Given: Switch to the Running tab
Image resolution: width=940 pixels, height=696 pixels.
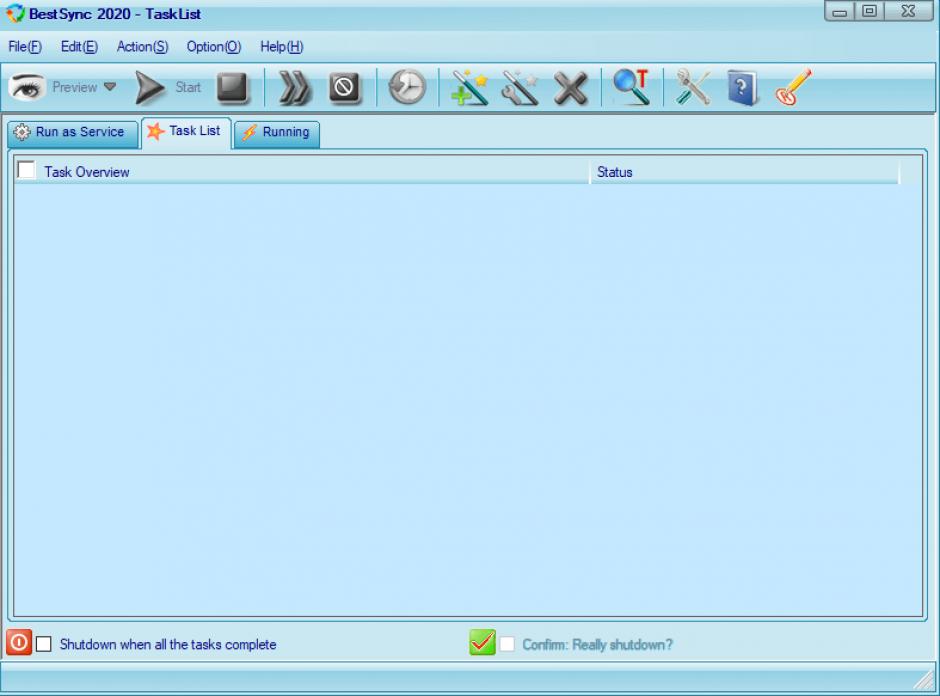Looking at the screenshot, I should 277,132.
